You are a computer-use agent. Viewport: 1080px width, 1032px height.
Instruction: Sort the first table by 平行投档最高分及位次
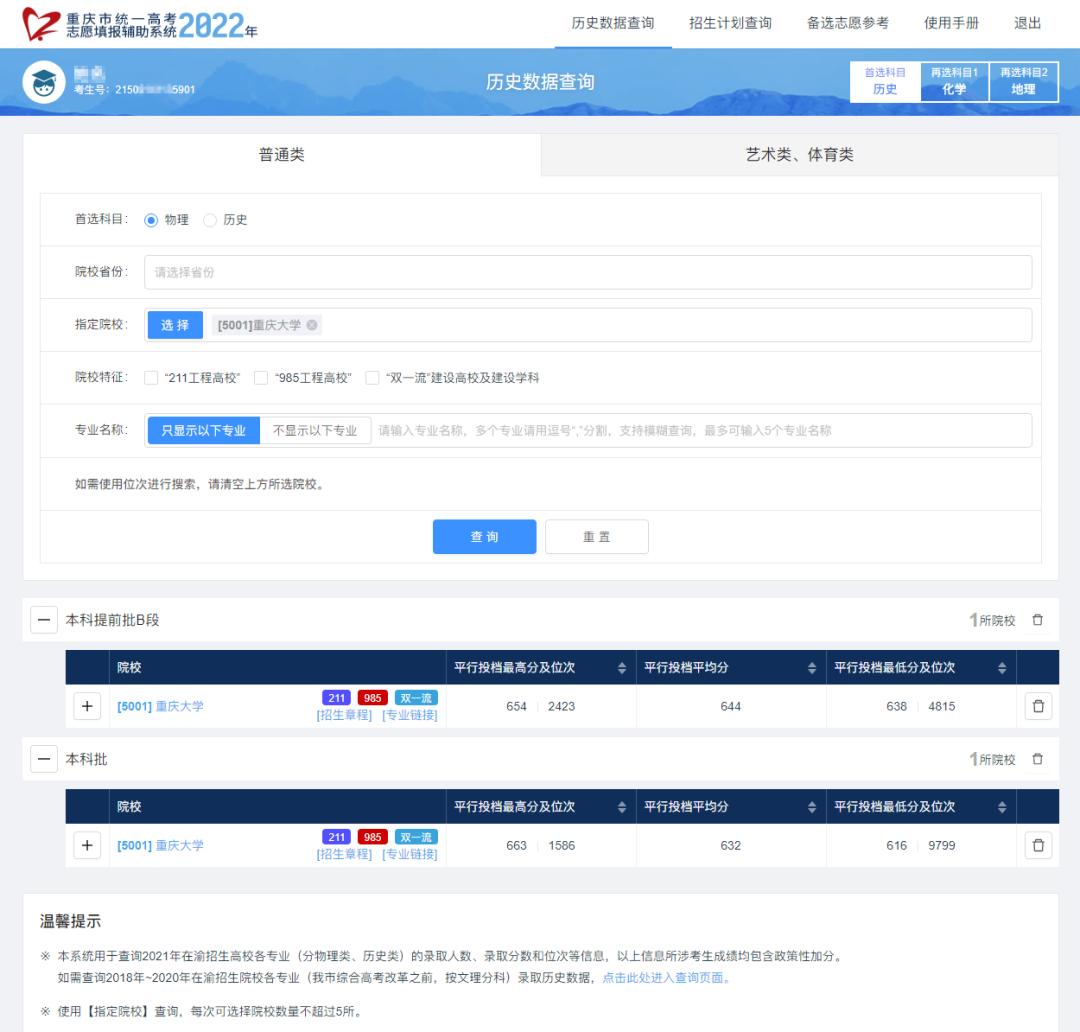click(621, 668)
